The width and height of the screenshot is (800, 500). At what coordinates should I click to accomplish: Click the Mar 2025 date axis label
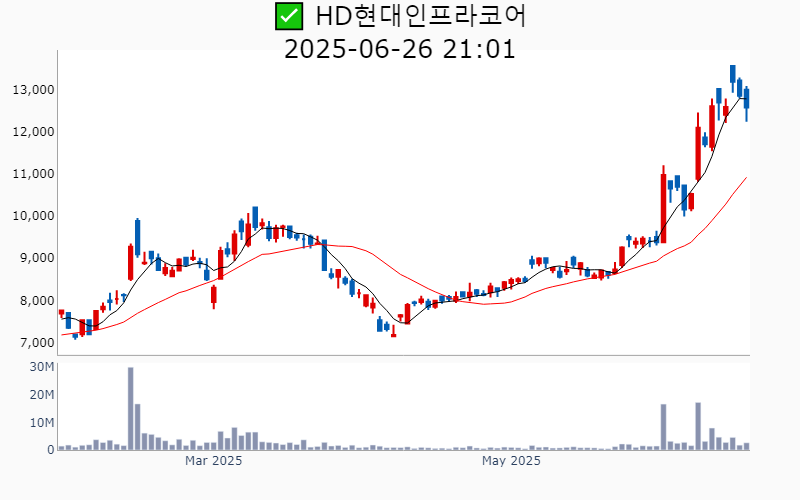(x=213, y=461)
